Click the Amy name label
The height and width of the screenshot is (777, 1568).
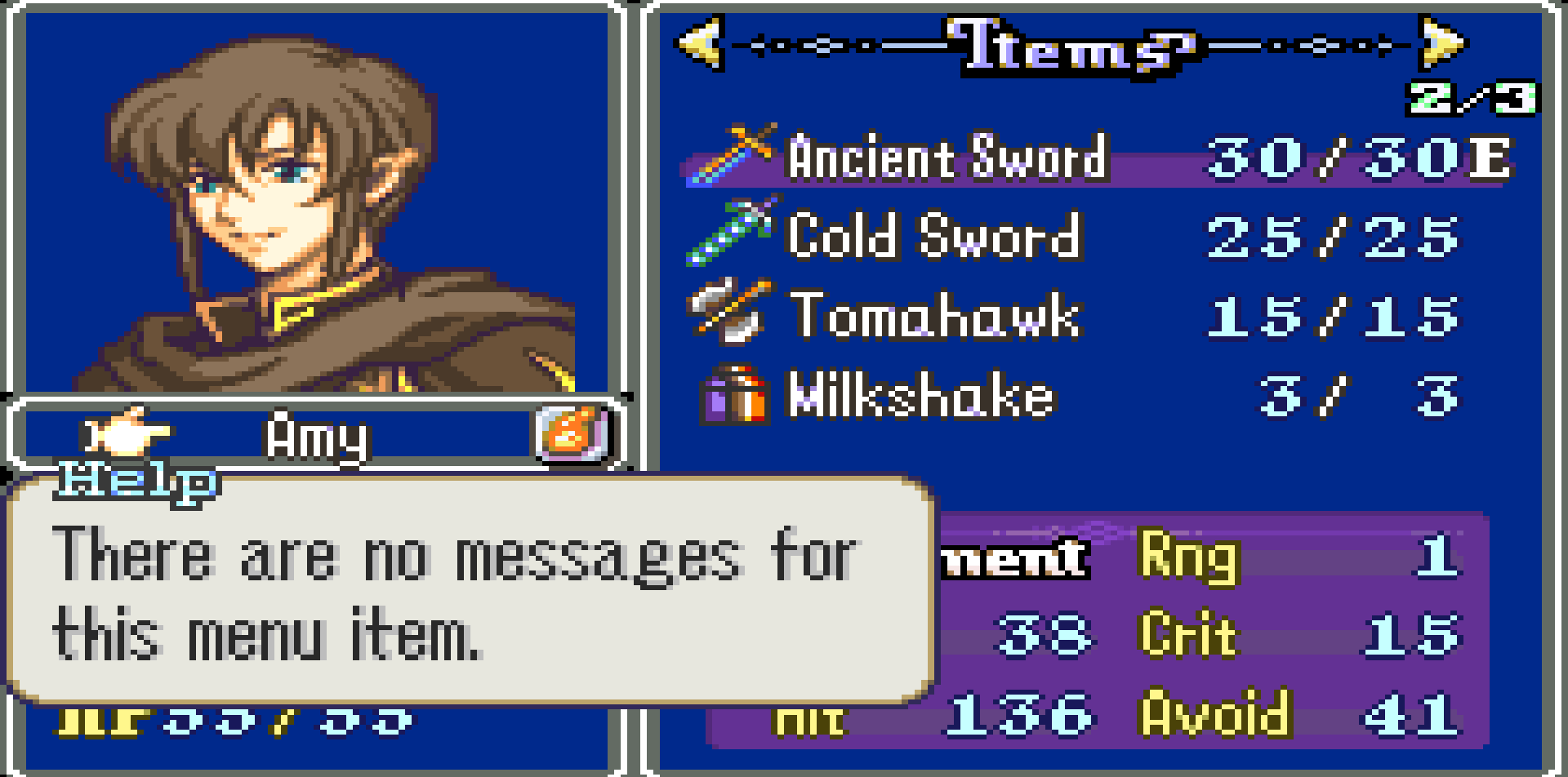click(x=317, y=437)
